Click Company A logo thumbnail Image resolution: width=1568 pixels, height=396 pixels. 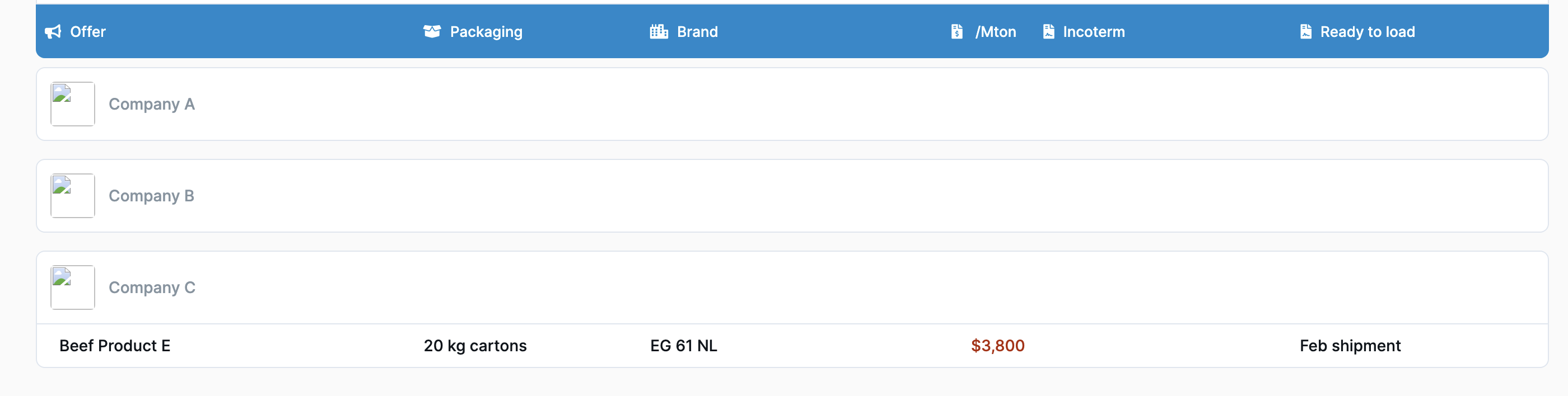pyautogui.click(x=72, y=104)
